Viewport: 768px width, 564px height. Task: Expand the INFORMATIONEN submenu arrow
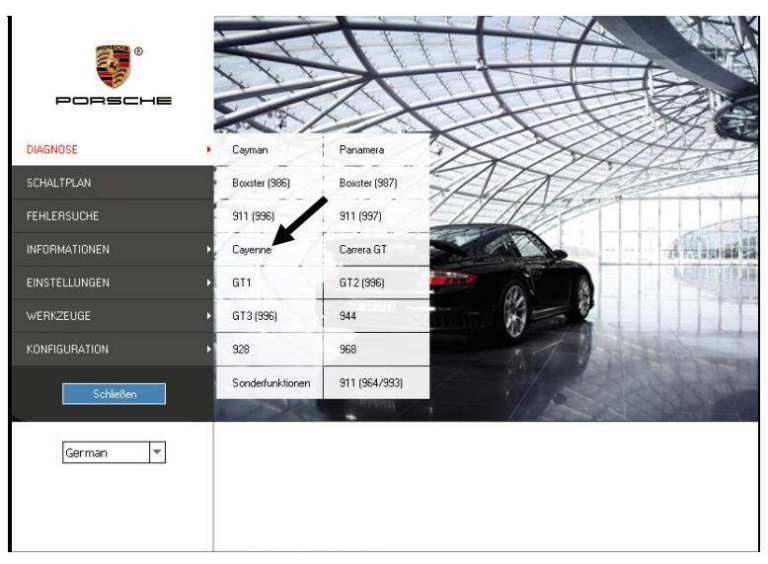coord(209,249)
